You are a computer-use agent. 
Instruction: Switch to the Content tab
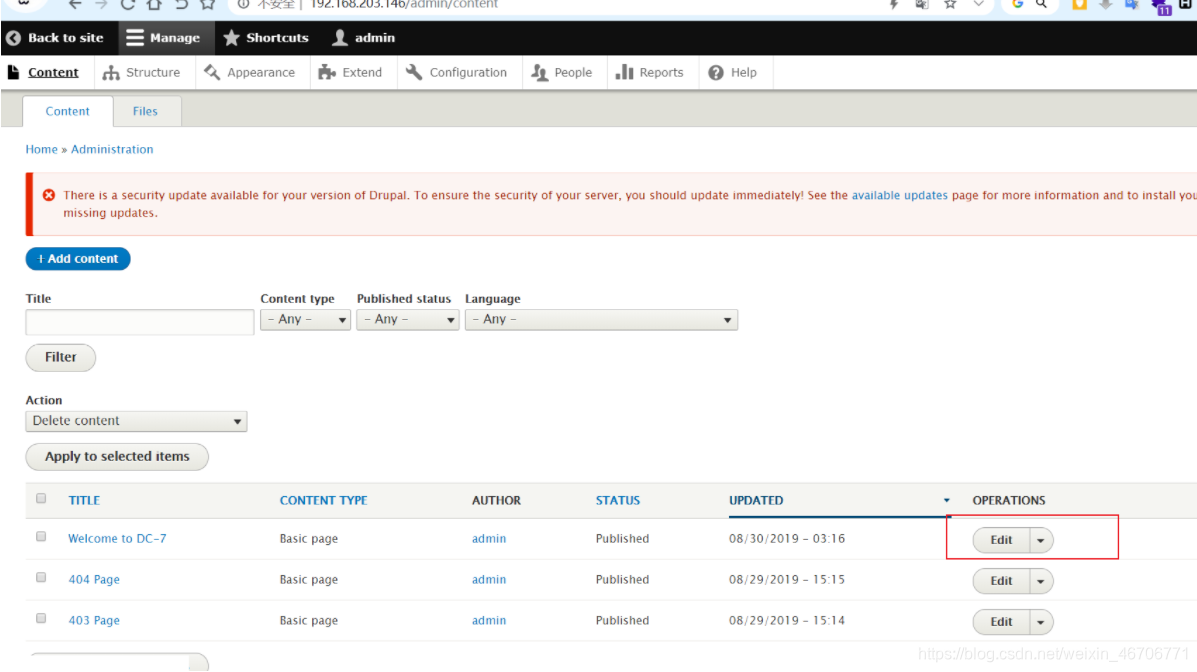(x=67, y=111)
